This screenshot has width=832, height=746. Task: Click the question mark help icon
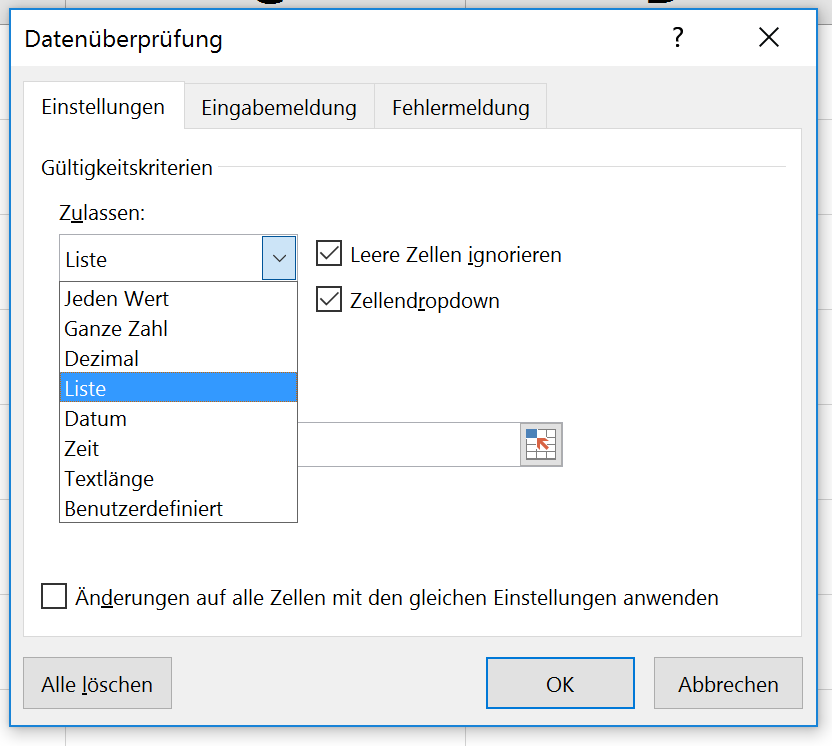(678, 39)
